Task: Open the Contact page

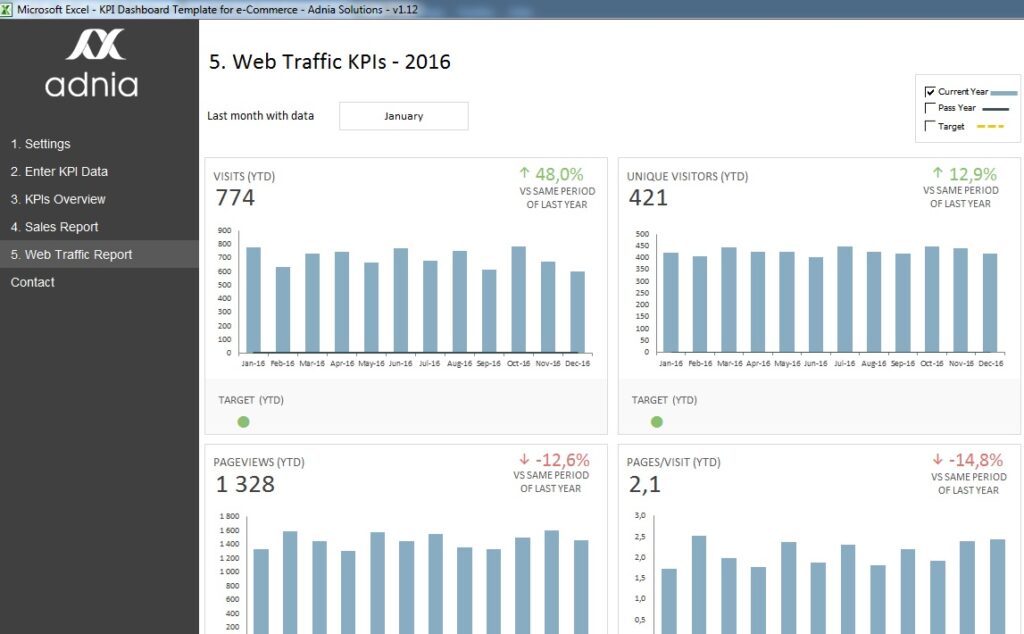Action: (x=32, y=282)
